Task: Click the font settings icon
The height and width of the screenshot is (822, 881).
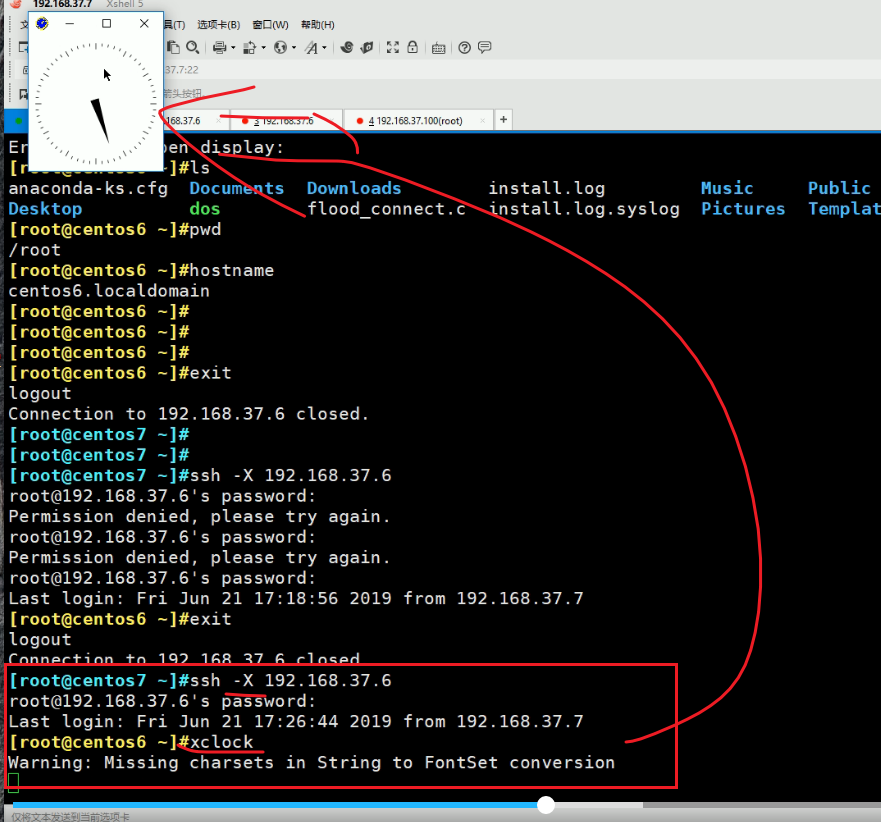Action: click(x=311, y=47)
